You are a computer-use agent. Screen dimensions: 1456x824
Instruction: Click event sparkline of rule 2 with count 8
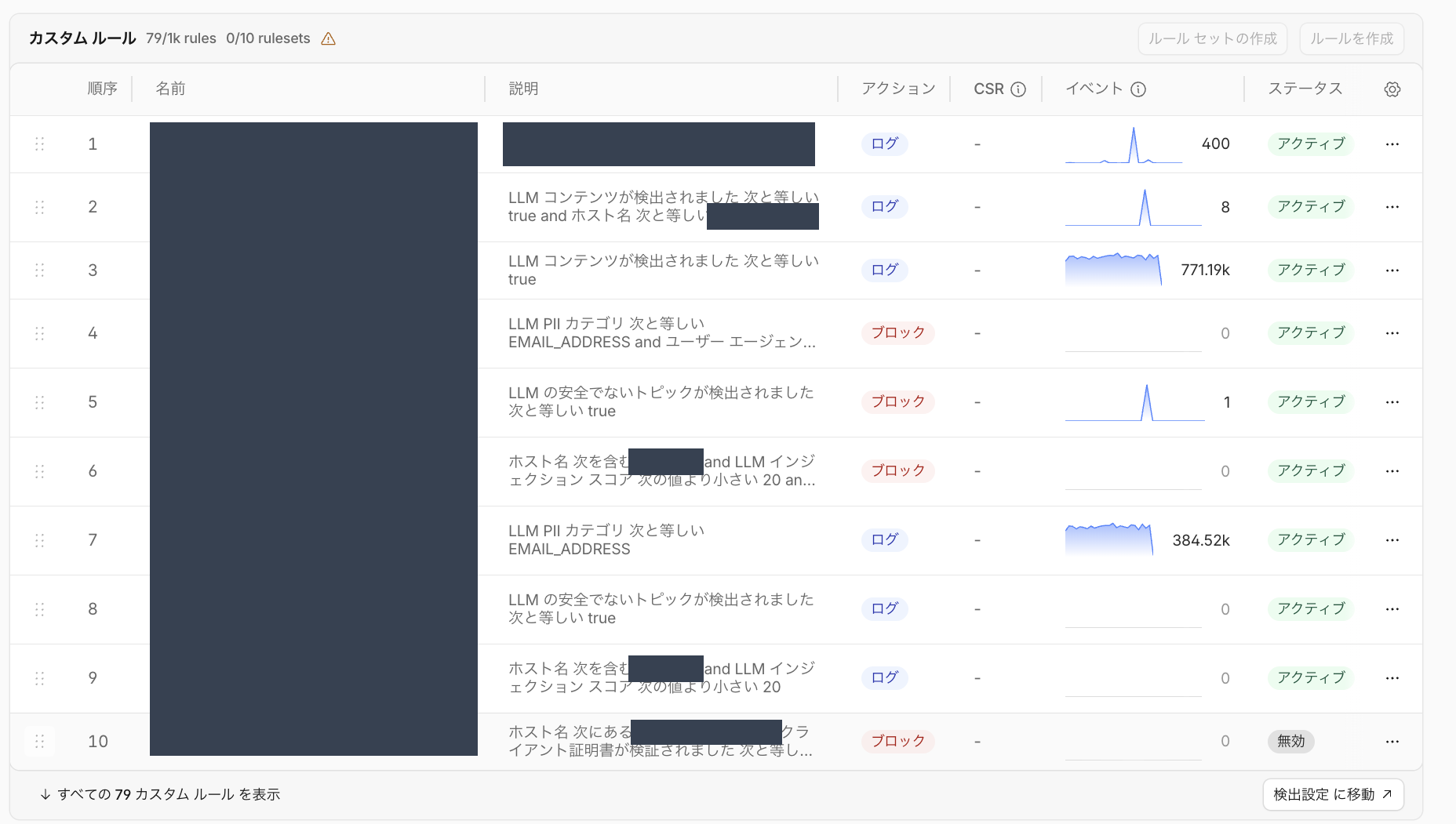pos(1133,207)
